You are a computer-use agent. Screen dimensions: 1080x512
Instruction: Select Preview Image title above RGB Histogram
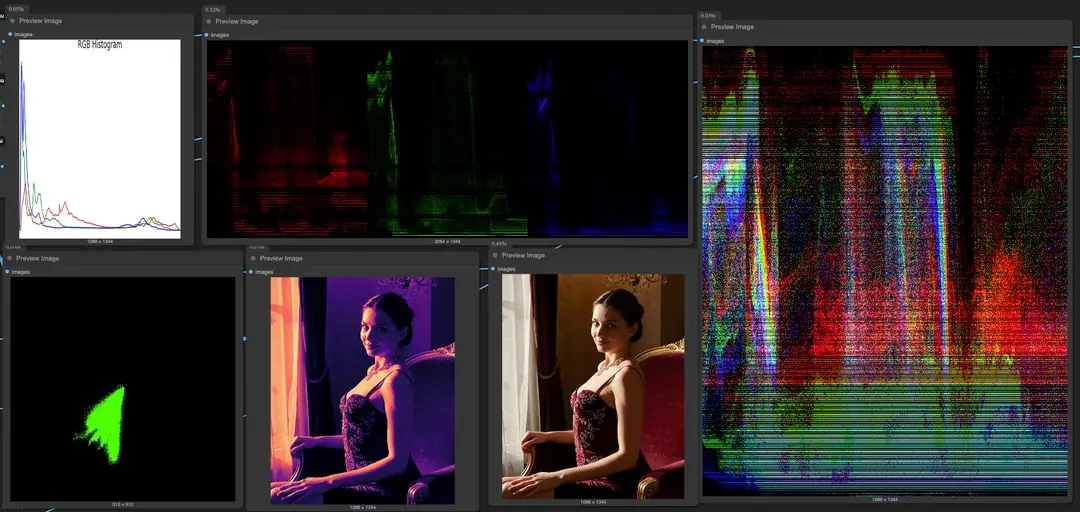tap(40, 20)
